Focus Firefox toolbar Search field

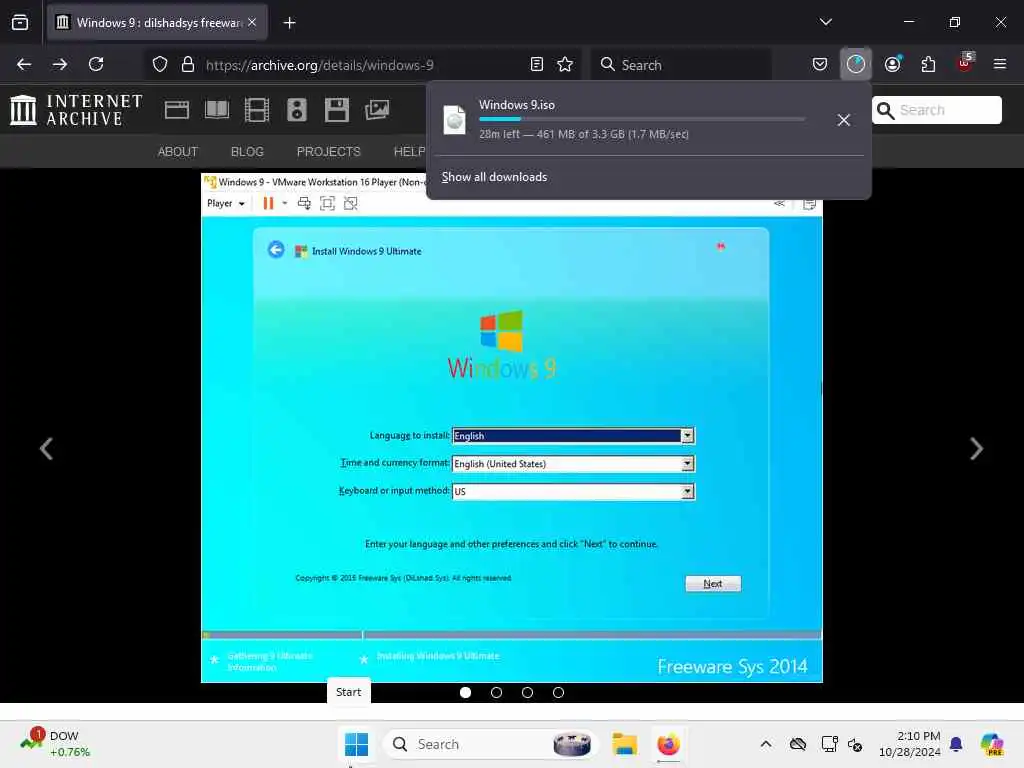click(x=681, y=65)
